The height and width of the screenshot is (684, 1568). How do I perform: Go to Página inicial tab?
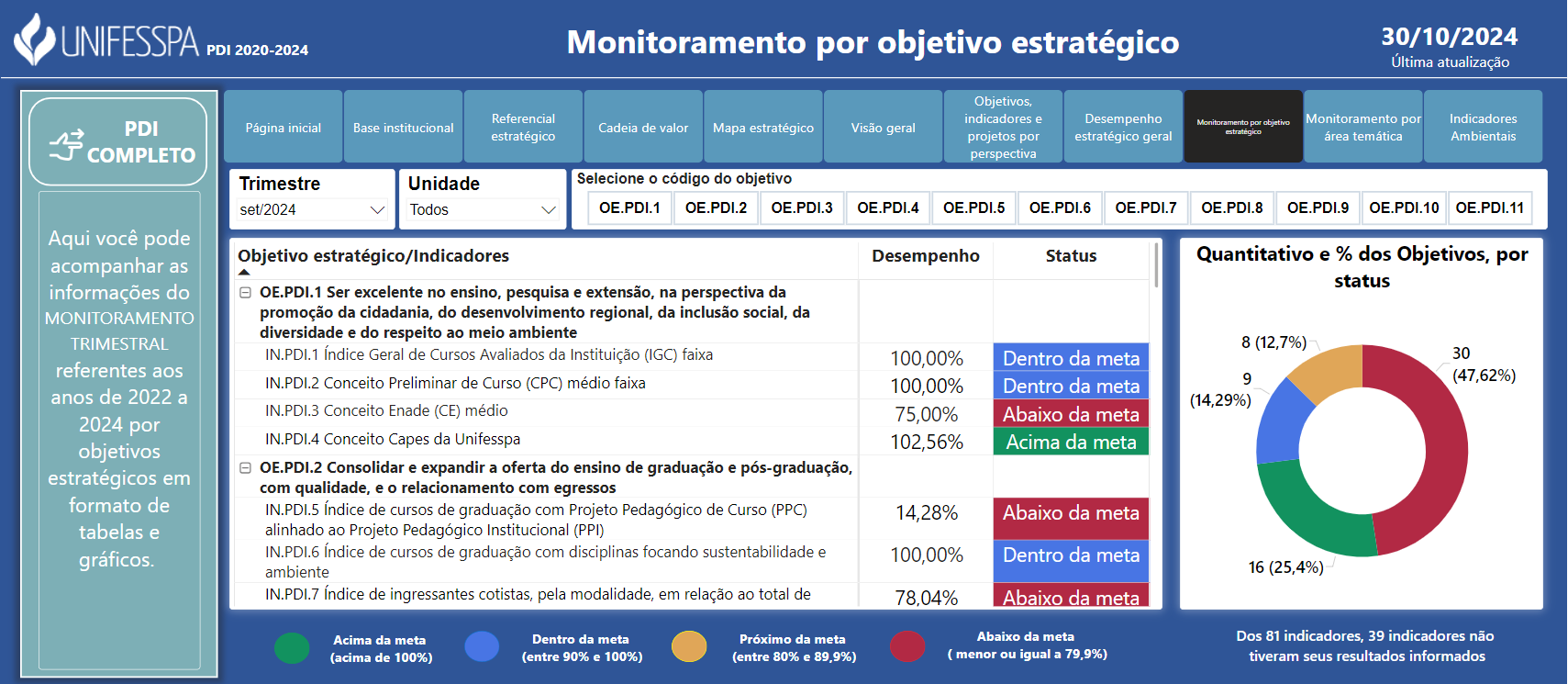tap(284, 127)
